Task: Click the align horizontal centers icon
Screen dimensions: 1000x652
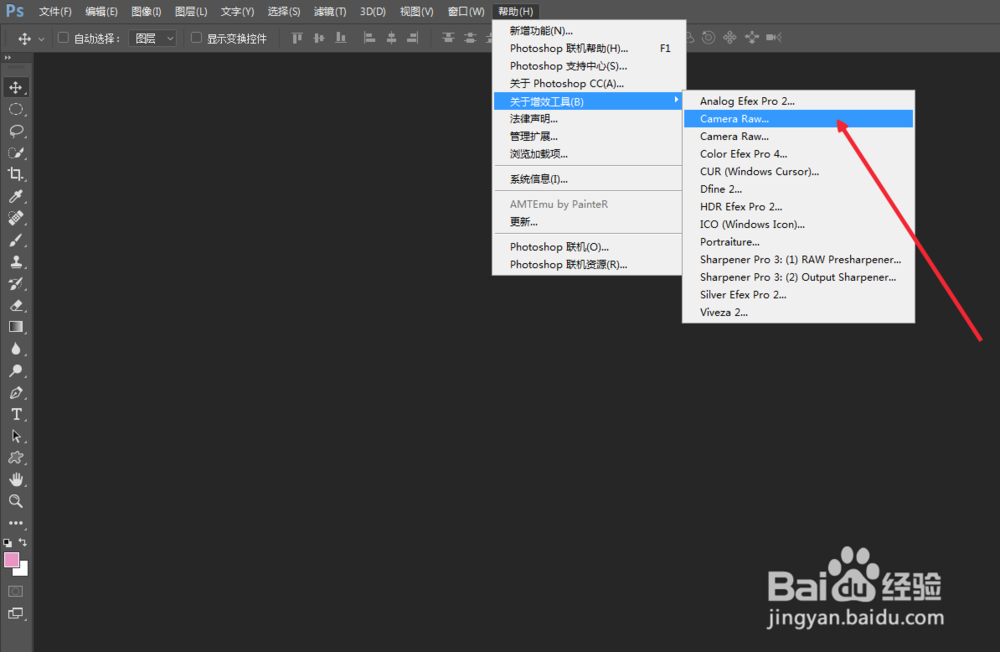Action: pos(391,38)
